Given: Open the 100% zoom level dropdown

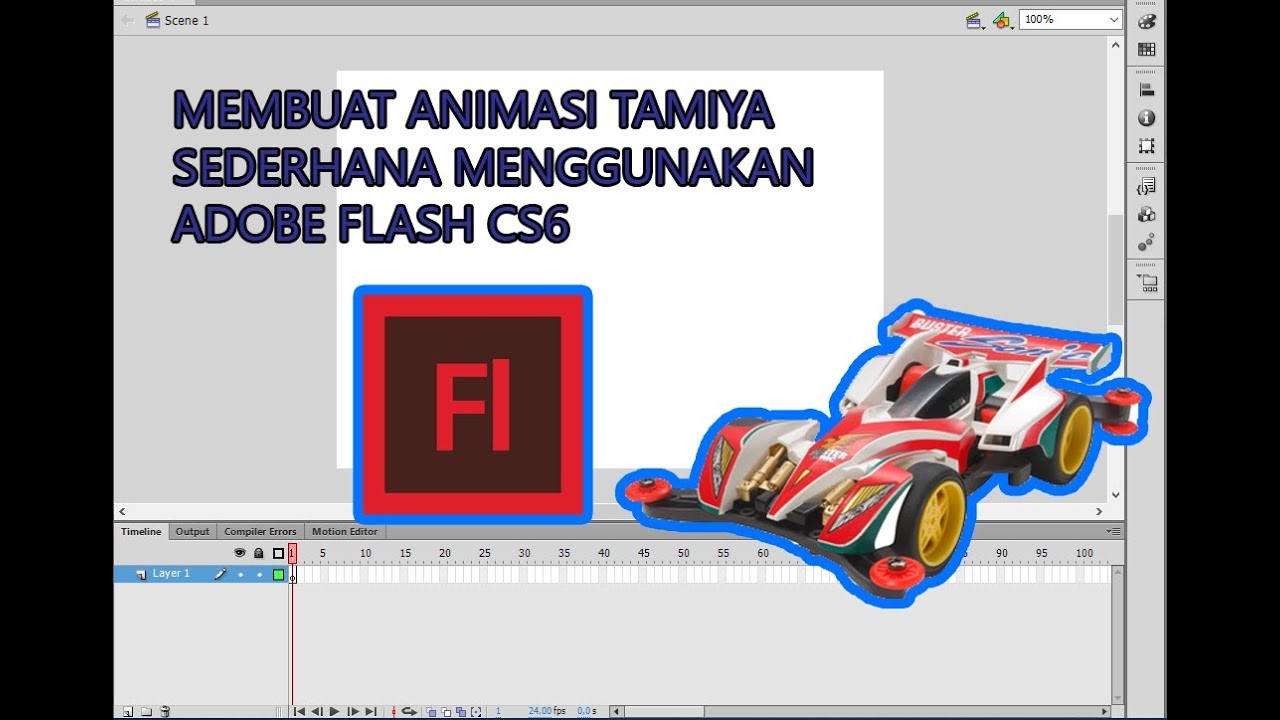Looking at the screenshot, I should pos(1071,19).
